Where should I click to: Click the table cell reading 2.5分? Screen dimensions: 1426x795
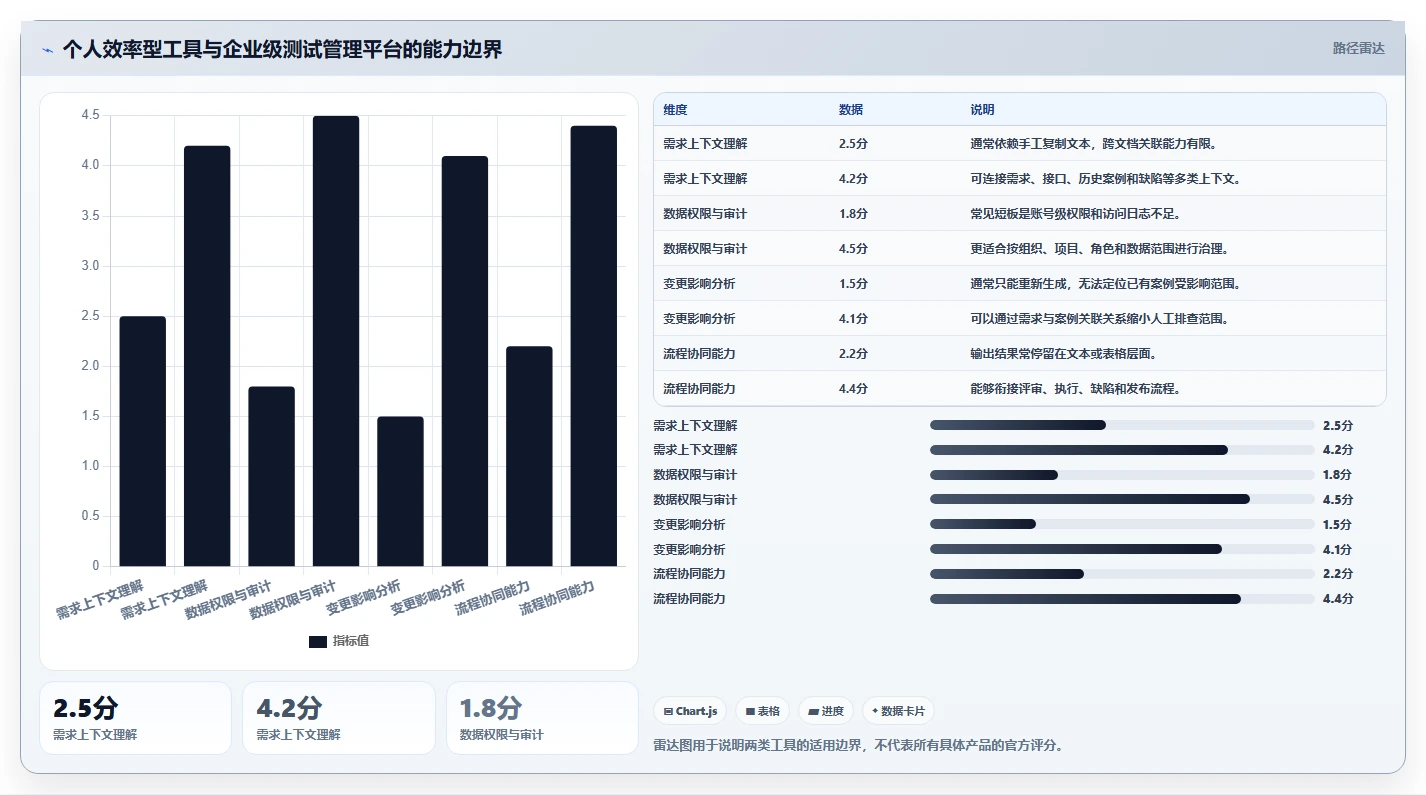[x=853, y=144]
